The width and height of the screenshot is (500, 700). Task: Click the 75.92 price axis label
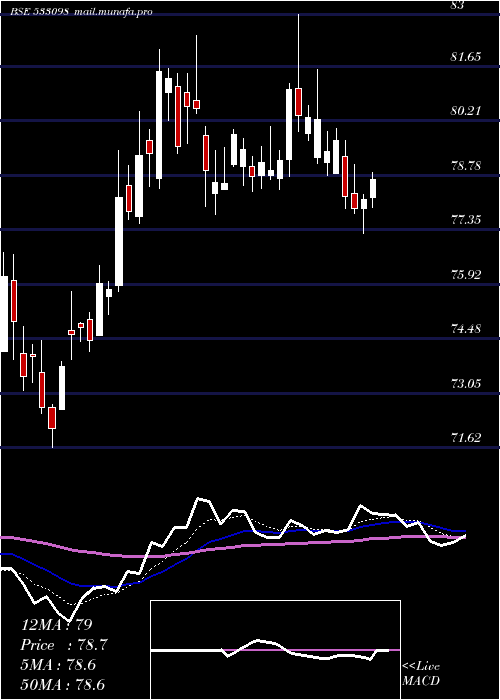(467, 275)
